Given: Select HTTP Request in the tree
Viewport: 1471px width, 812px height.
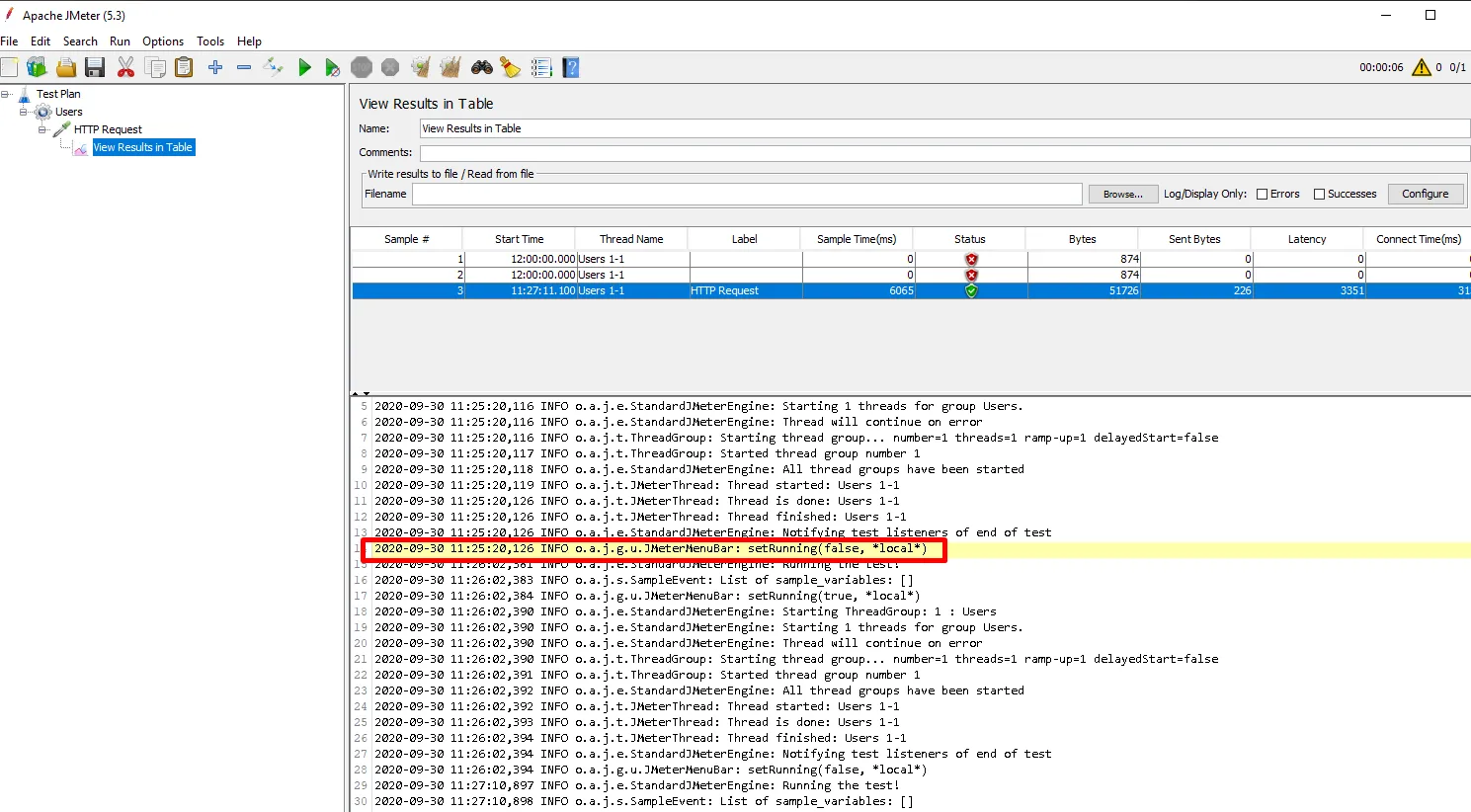Looking at the screenshot, I should (108, 129).
